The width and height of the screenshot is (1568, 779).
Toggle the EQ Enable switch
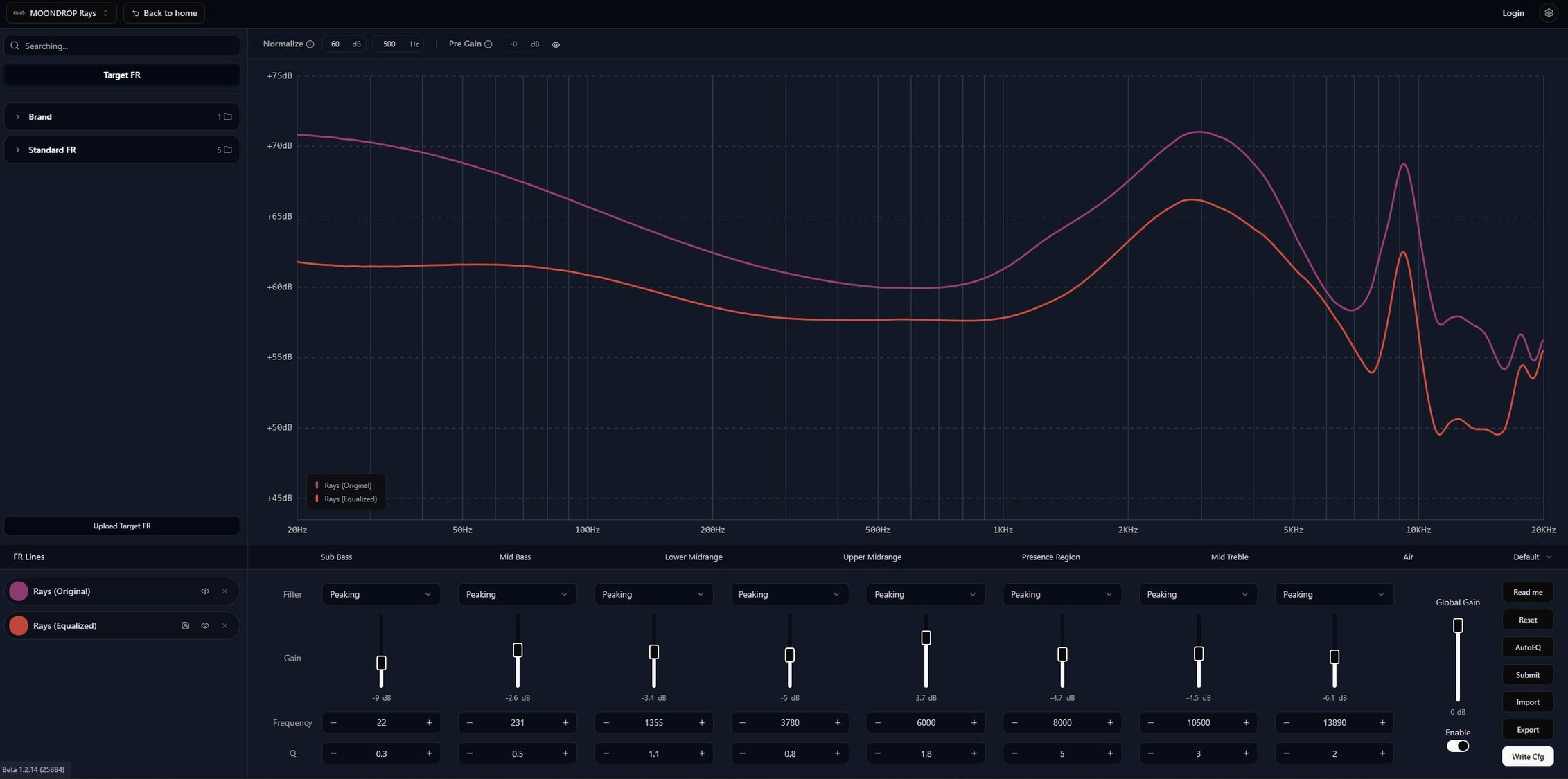tap(1457, 746)
